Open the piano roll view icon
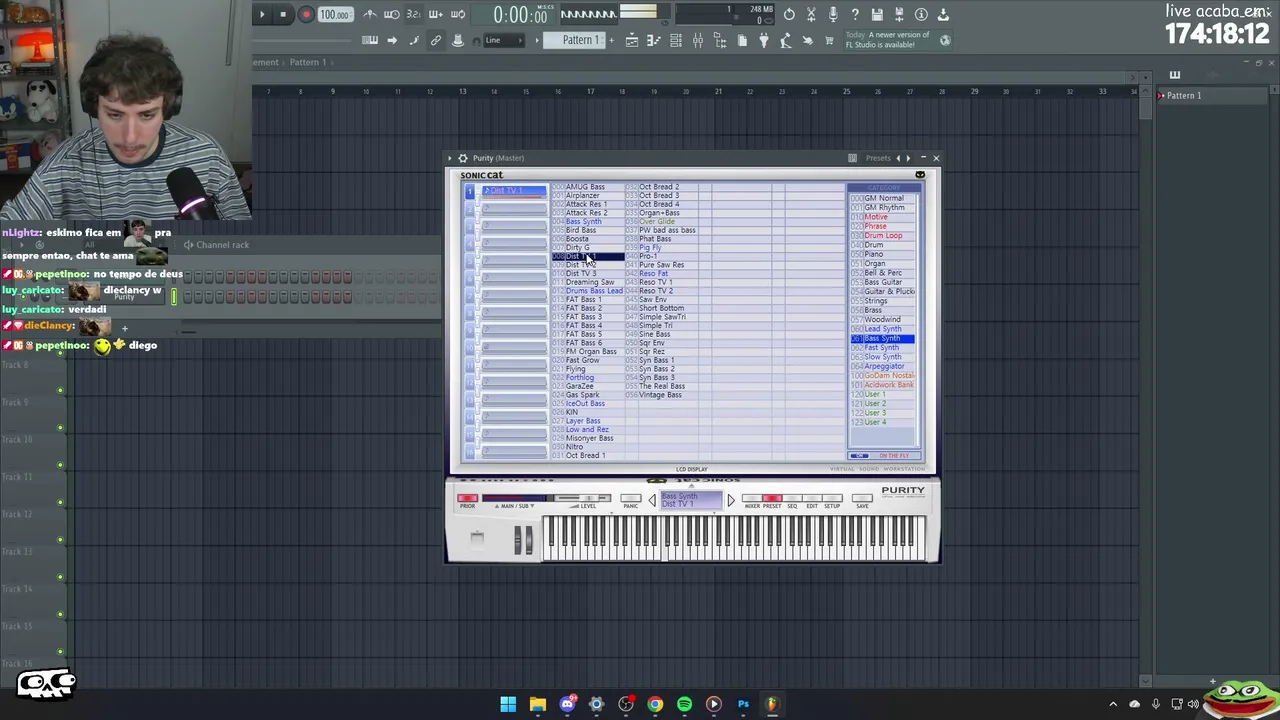Image resolution: width=1280 pixels, height=720 pixels. click(654, 40)
